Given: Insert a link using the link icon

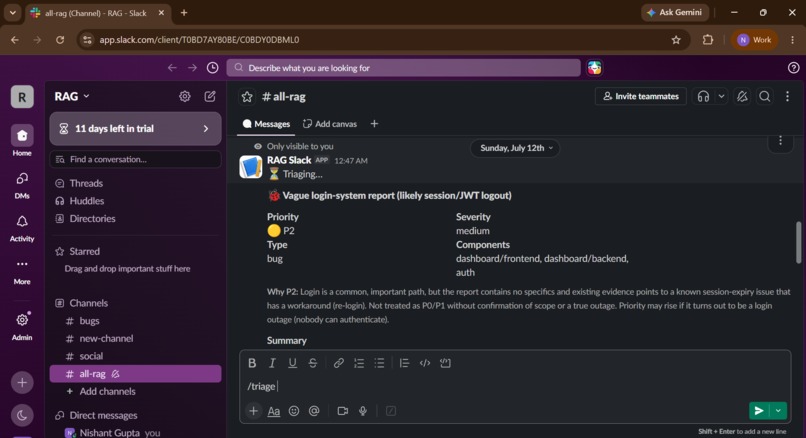Looking at the screenshot, I should click(338, 363).
